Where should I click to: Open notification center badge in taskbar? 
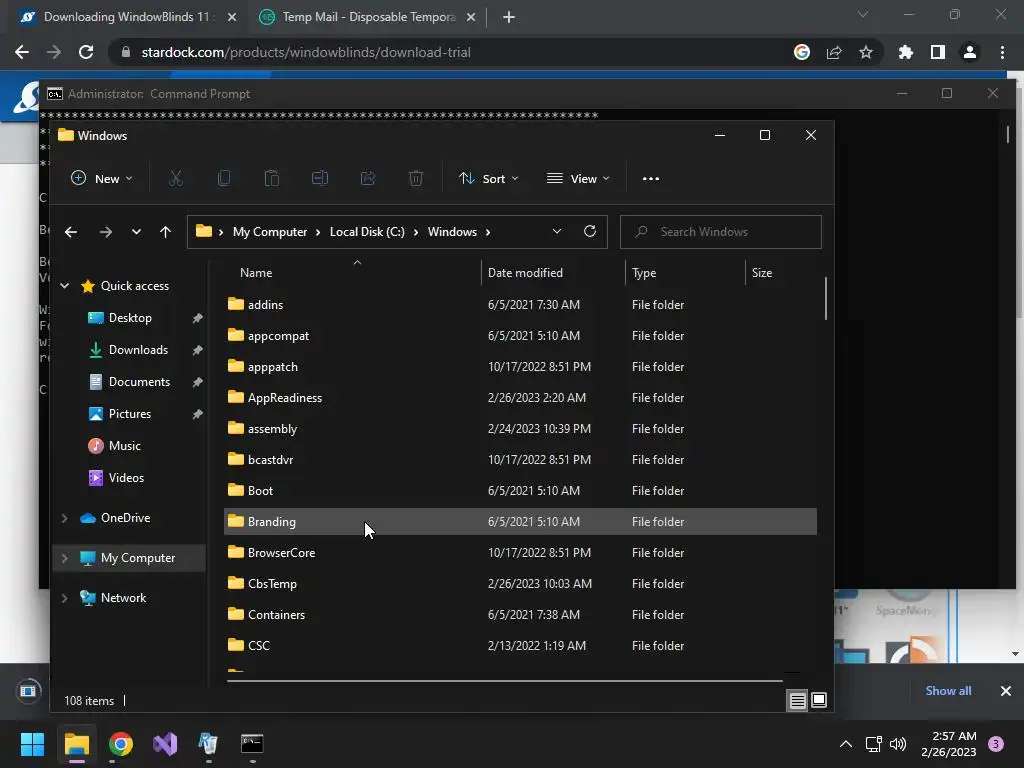[996, 744]
